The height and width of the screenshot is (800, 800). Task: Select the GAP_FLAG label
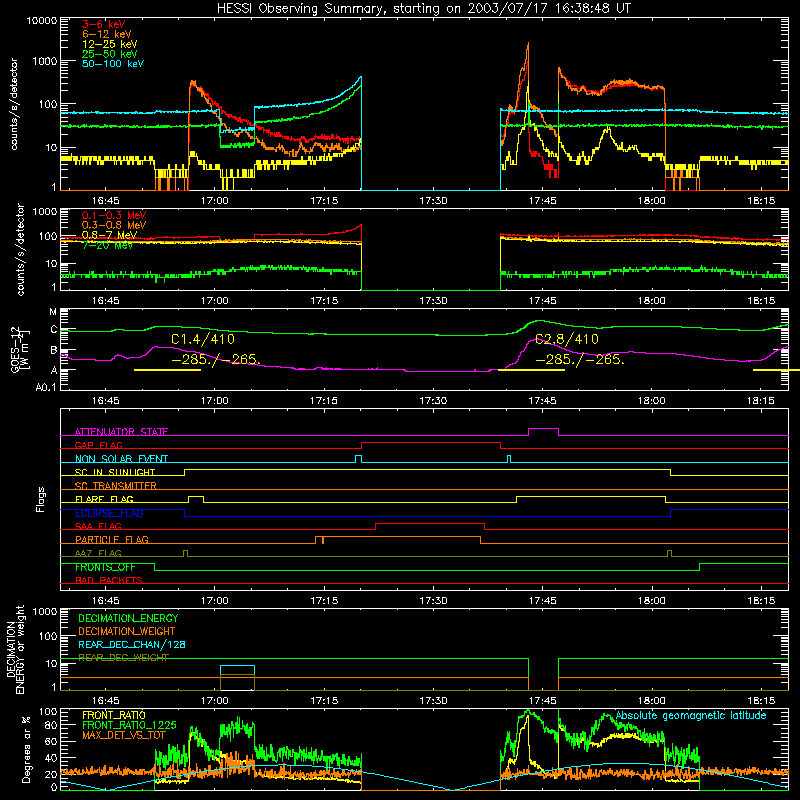point(98,445)
